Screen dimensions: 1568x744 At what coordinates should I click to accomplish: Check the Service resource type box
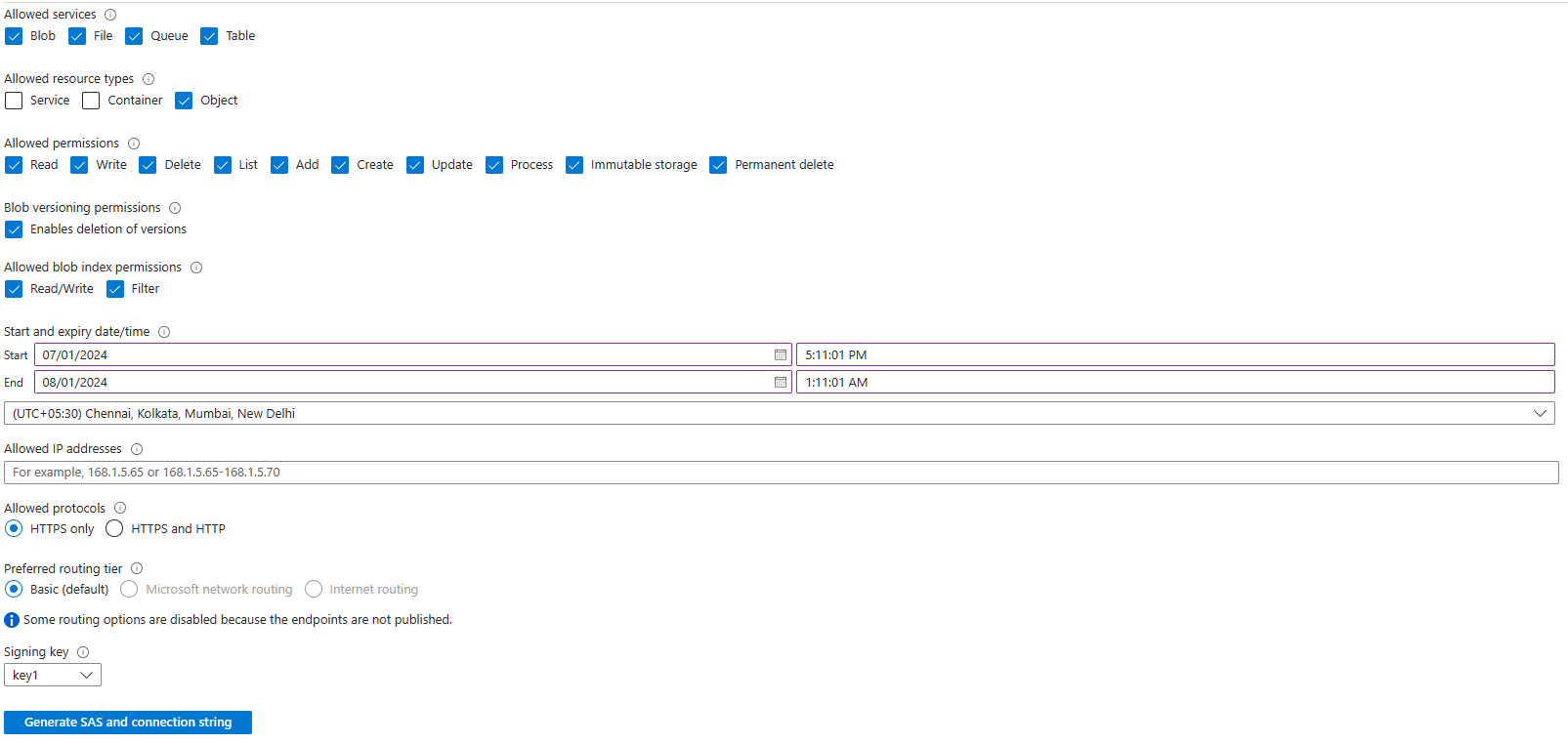pyautogui.click(x=14, y=101)
